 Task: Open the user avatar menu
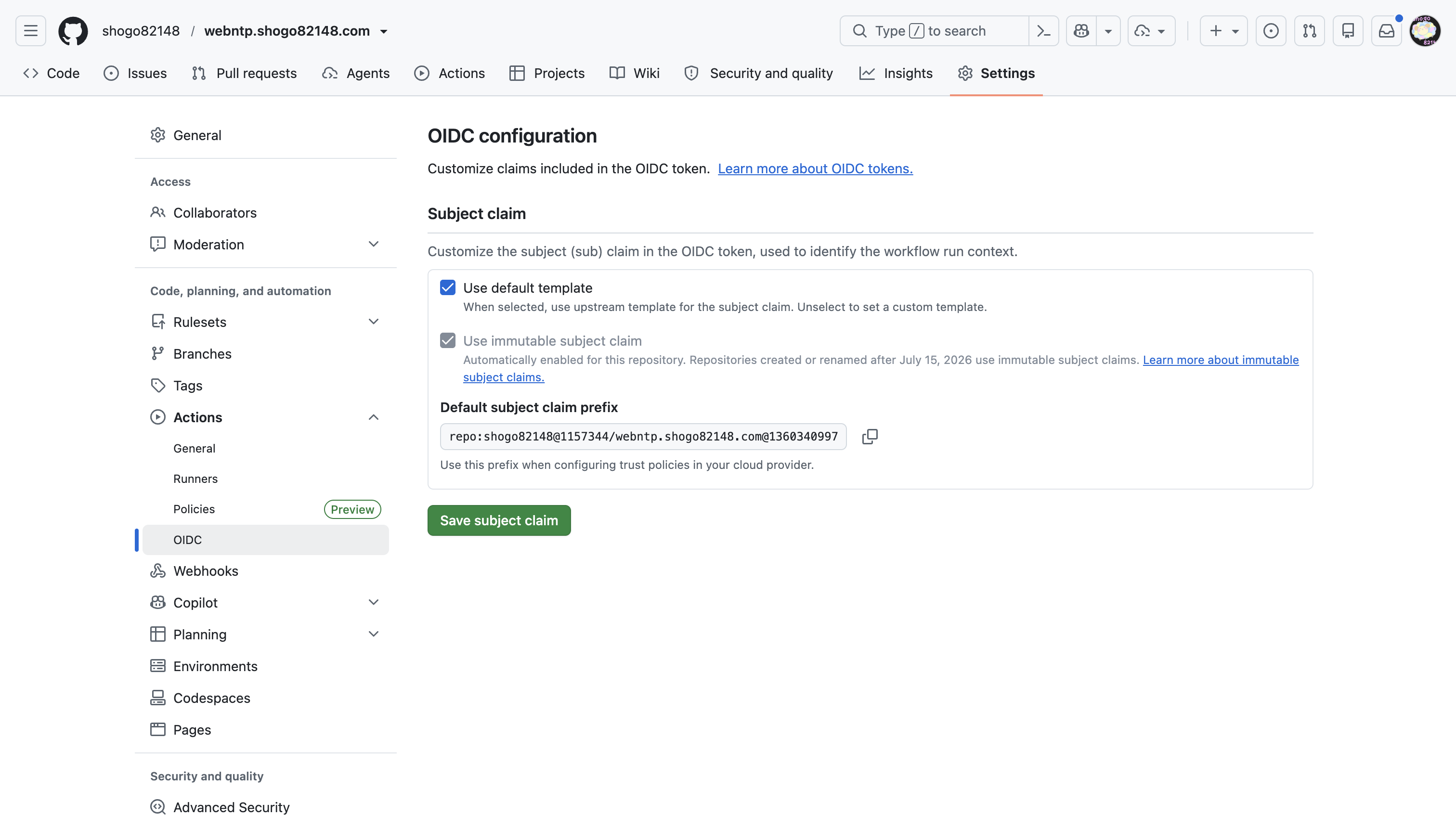click(1425, 31)
